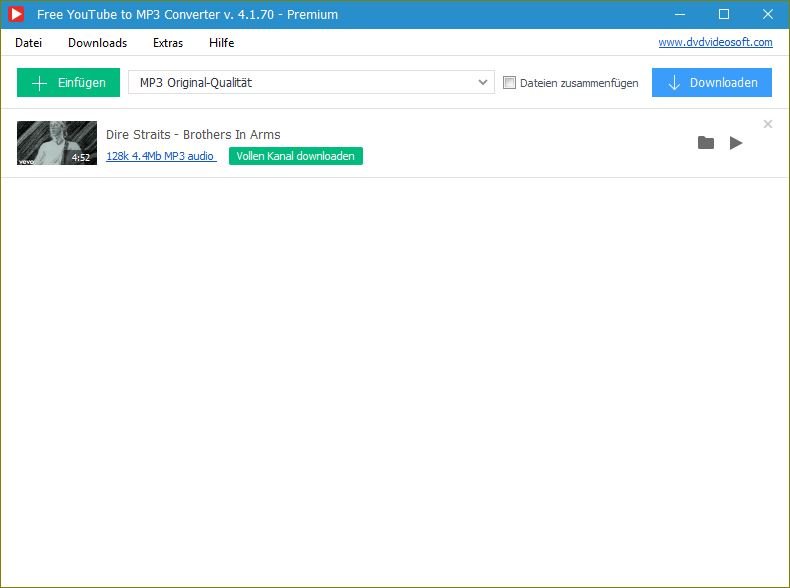This screenshot has width=790, height=588.
Task: Minimize the converter window
Action: [x=680, y=14]
